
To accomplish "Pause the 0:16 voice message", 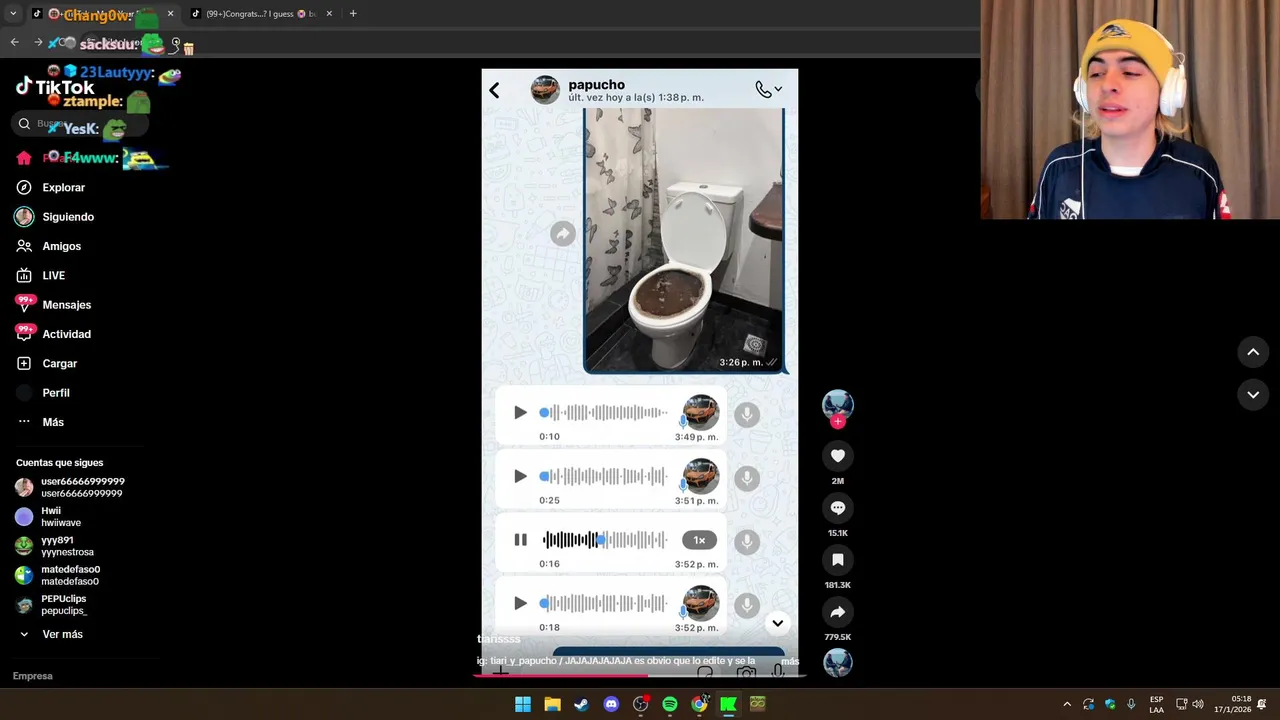I will [520, 540].
